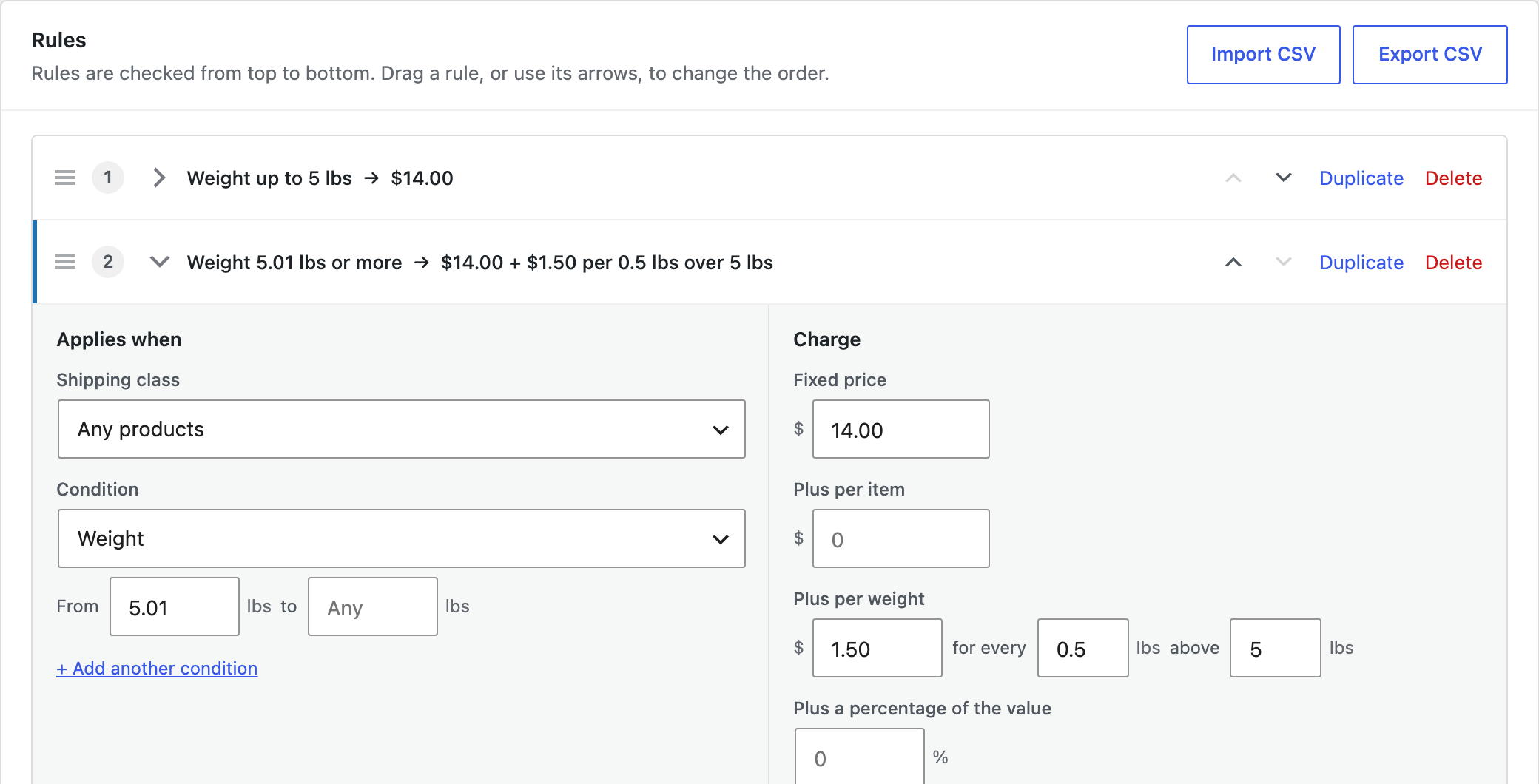
Task: Click the From weight field with 5.01
Action: tap(175, 606)
